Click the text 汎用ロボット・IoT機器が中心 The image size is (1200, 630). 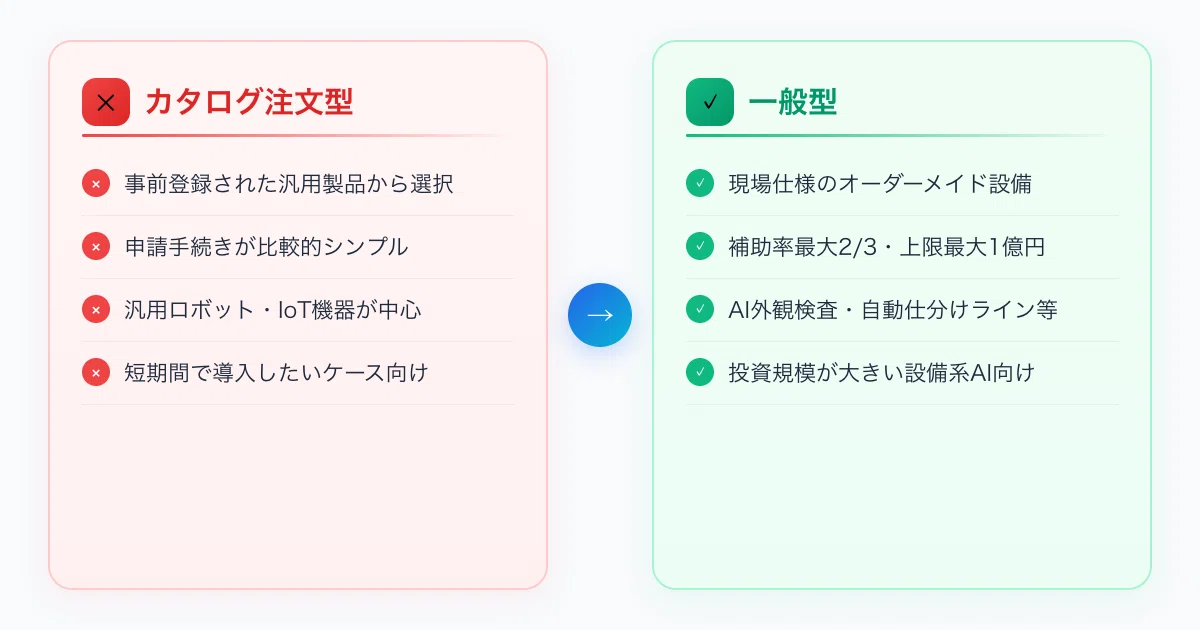point(273,310)
